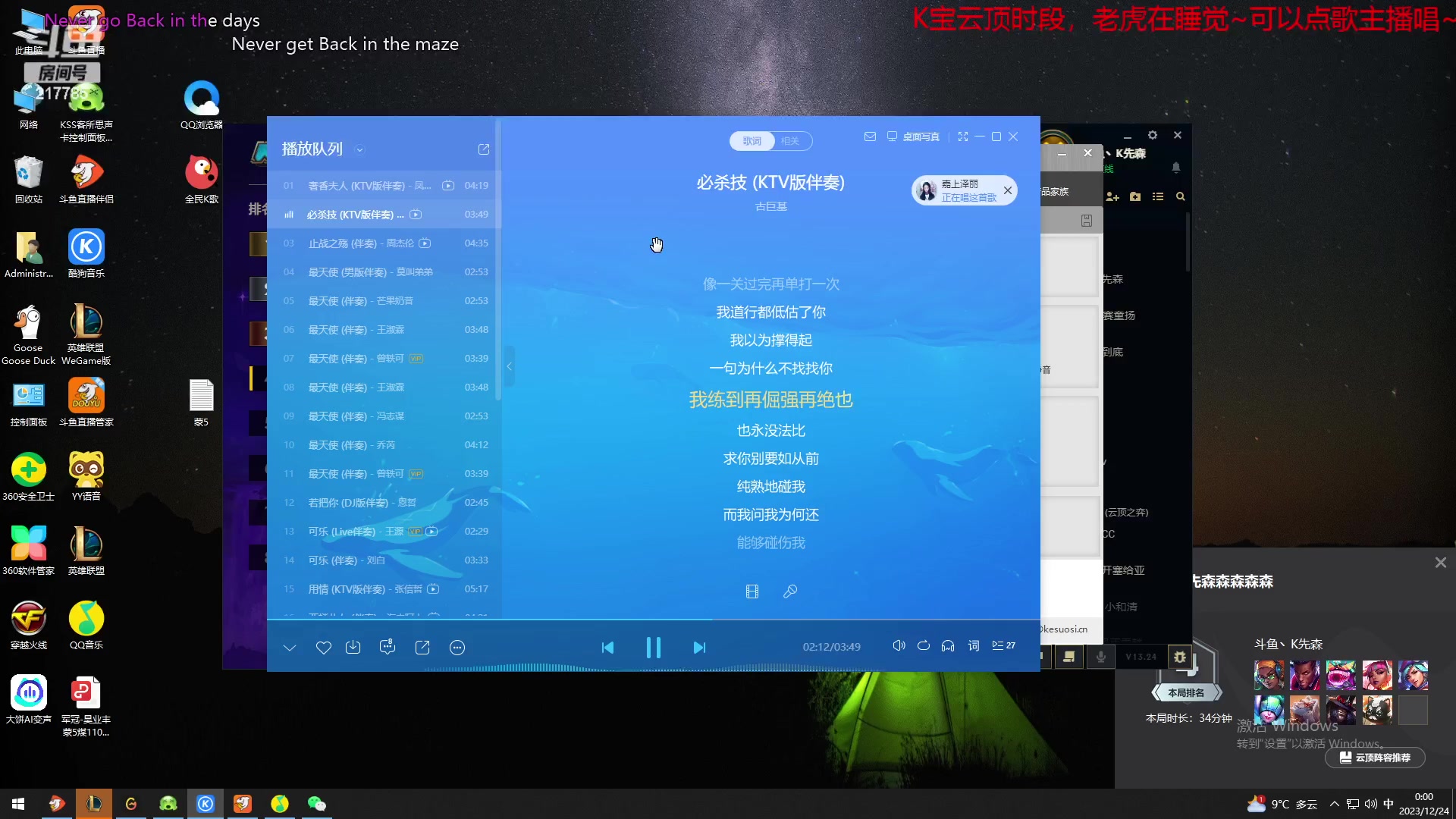Click lyric line 求你别要如从前

[771, 459]
